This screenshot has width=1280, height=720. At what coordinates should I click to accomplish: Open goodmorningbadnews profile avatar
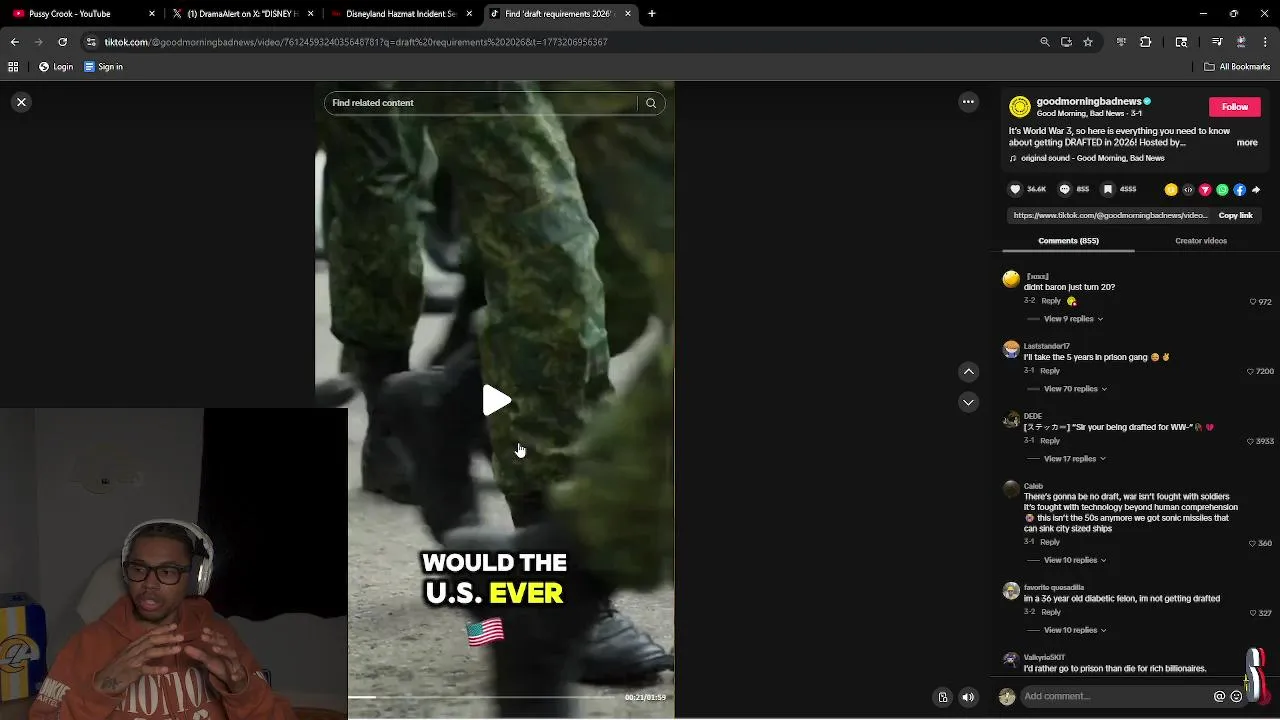tap(1020, 107)
